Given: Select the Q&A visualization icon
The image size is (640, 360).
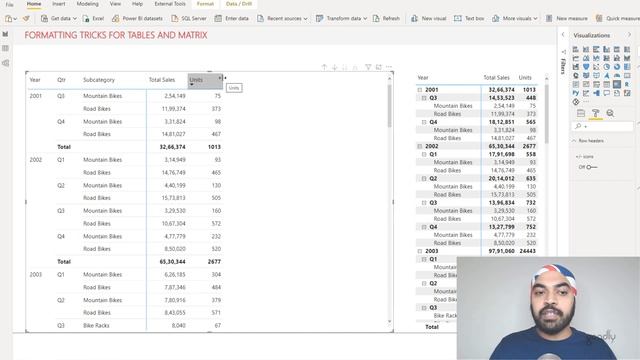Looking at the screenshot, I should click(x=607, y=93).
